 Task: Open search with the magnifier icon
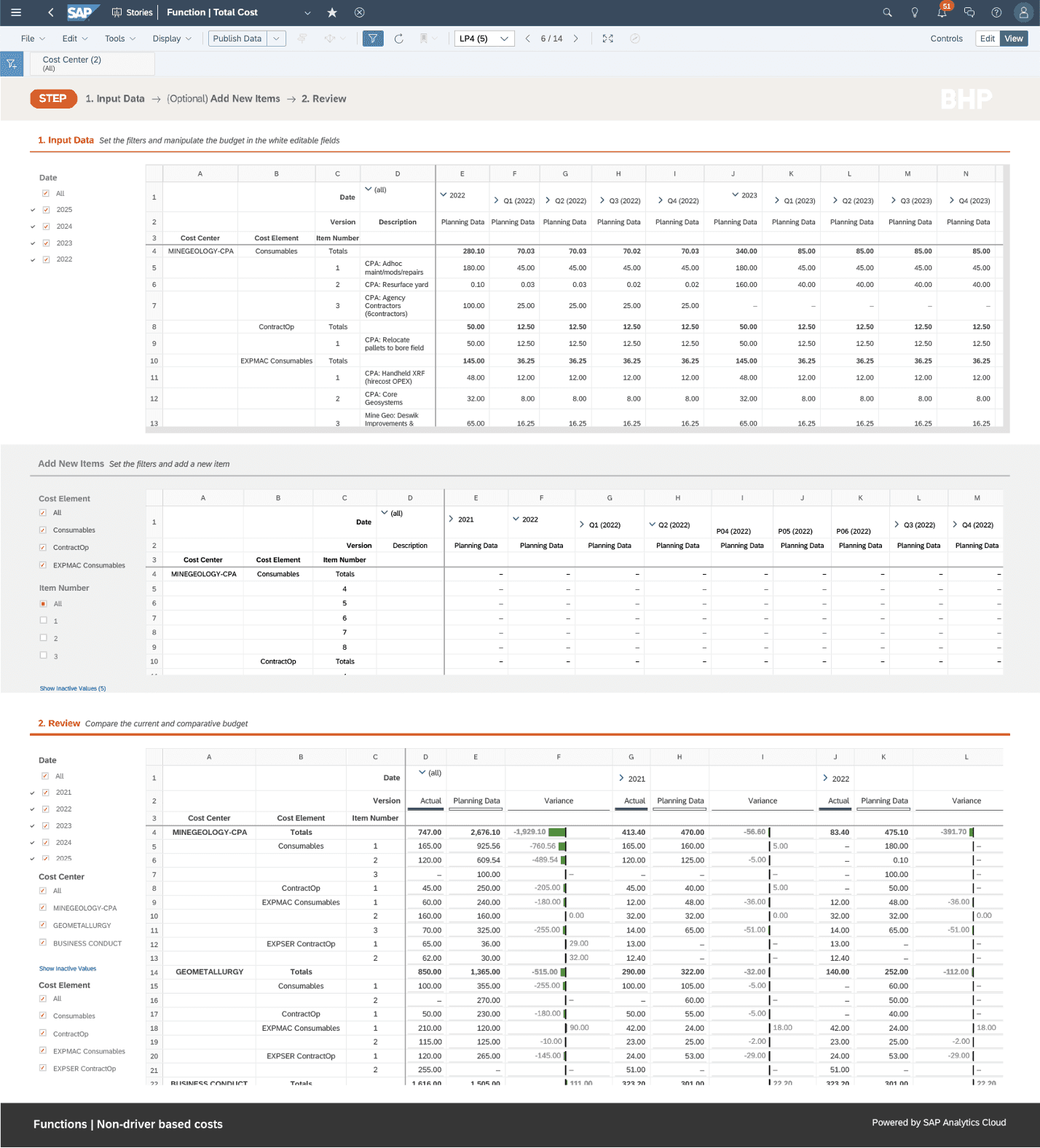click(887, 12)
